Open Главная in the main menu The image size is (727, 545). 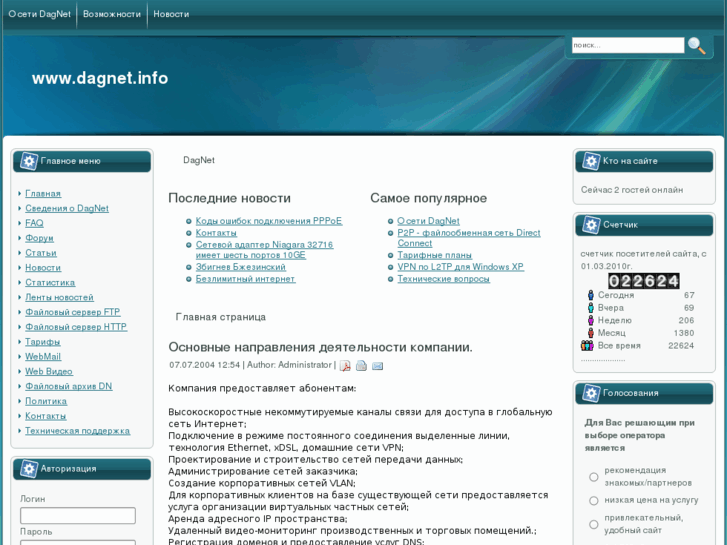43,193
